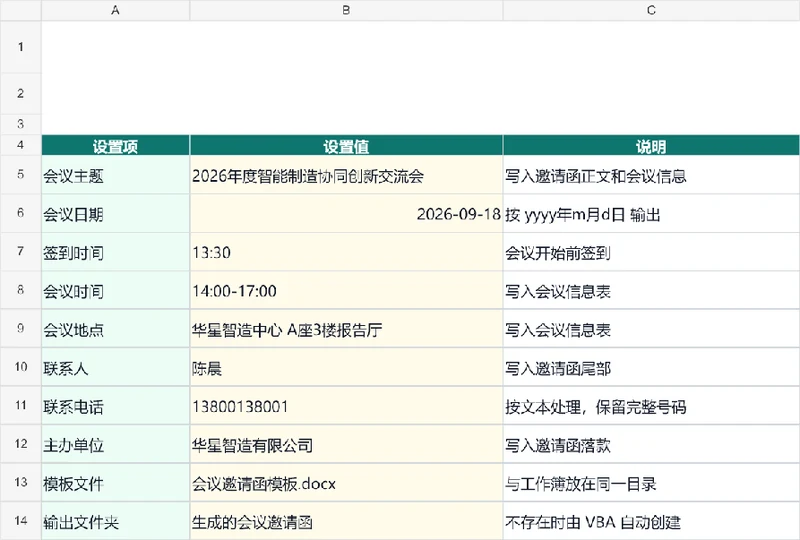800x540 pixels.
Task: Select row 14 header
Action: pyautogui.click(x=20, y=521)
